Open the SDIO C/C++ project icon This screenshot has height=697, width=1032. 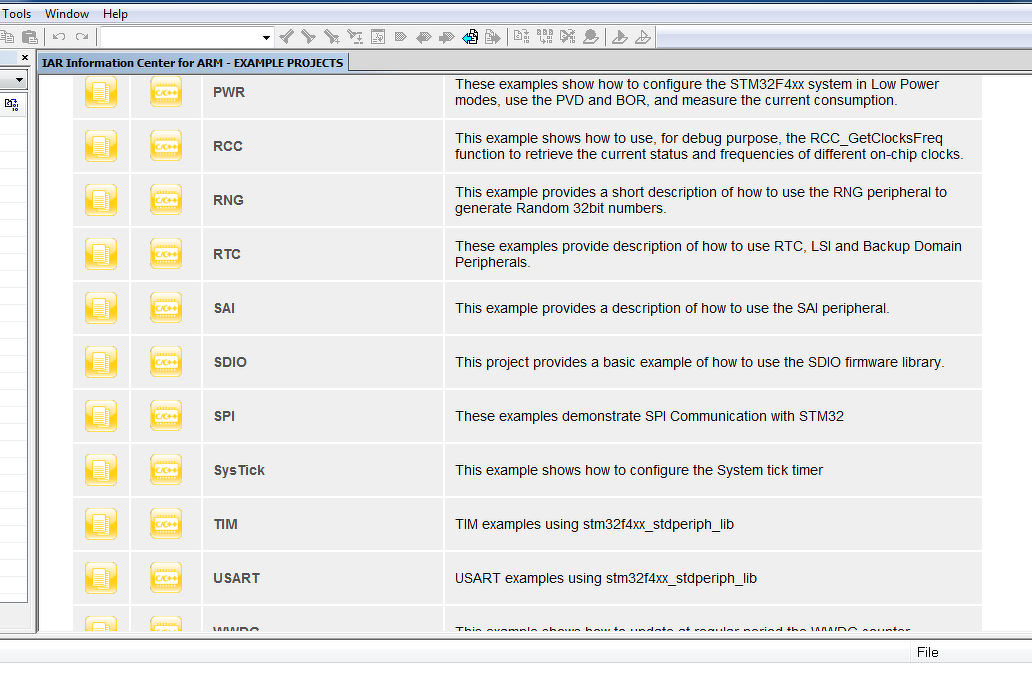pyautogui.click(x=166, y=362)
